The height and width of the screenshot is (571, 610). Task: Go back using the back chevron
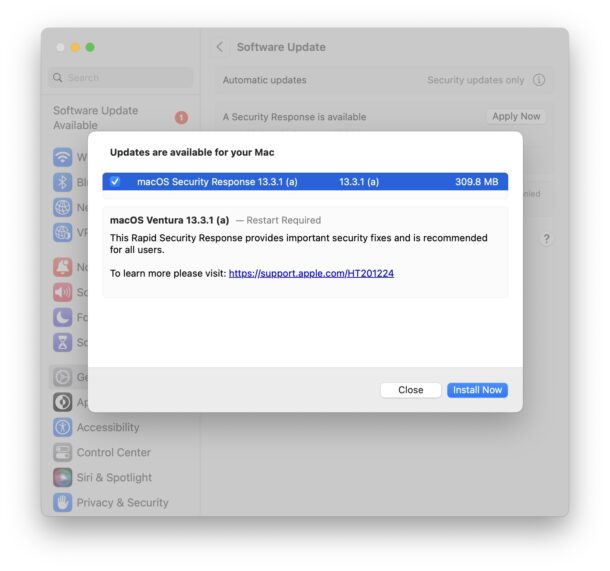pyautogui.click(x=220, y=47)
